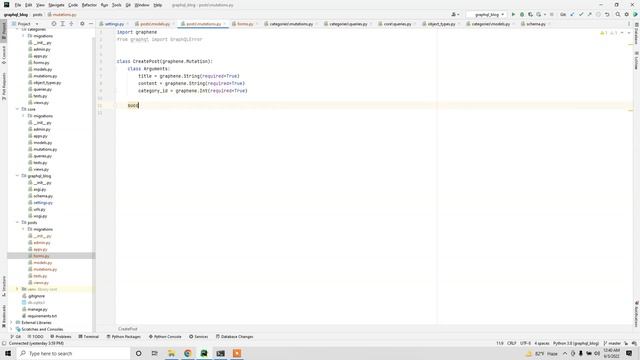Open the Problems tool window
The height and width of the screenshot is (360, 640).
point(60,337)
